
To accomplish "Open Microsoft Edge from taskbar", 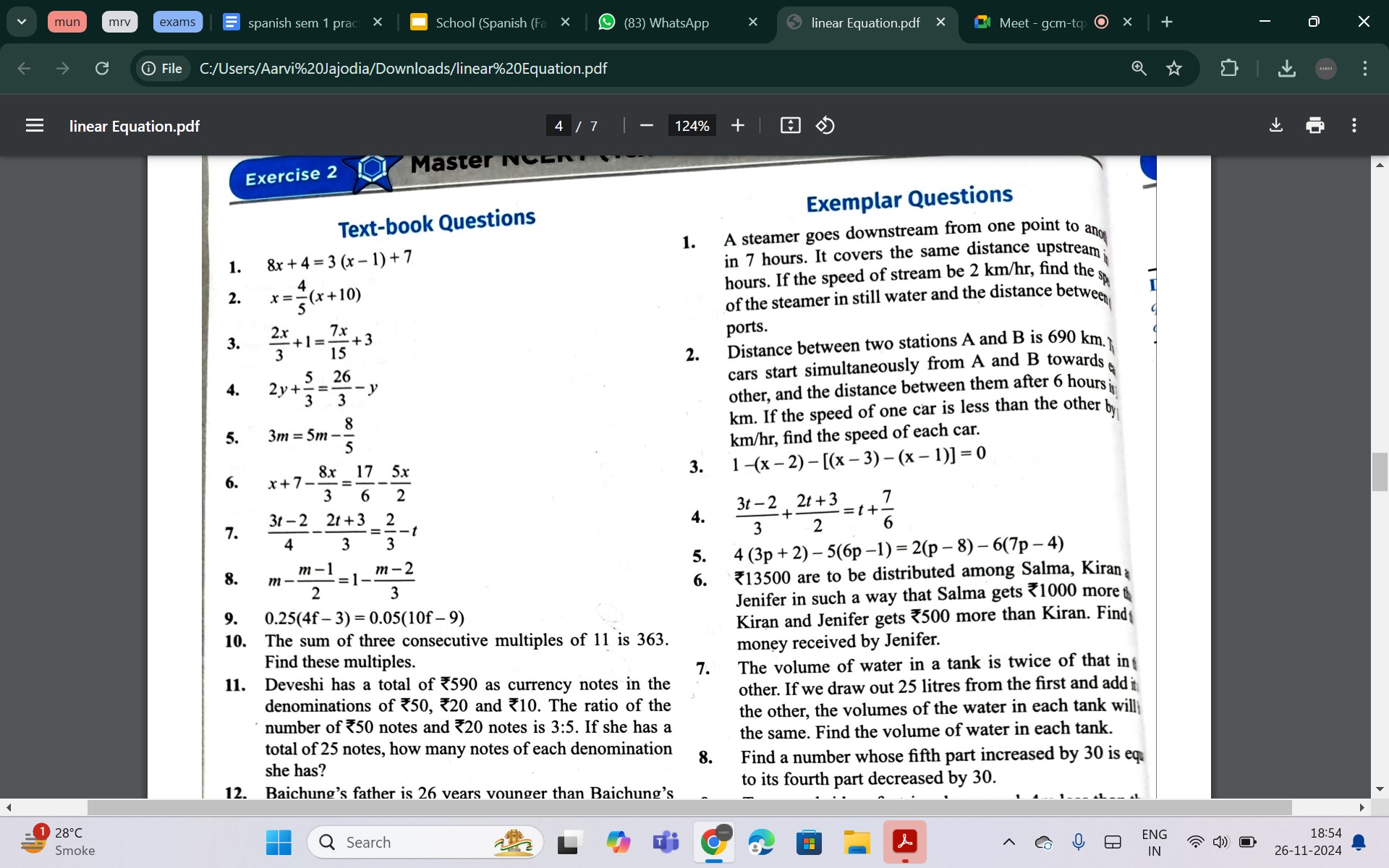I will 761,842.
